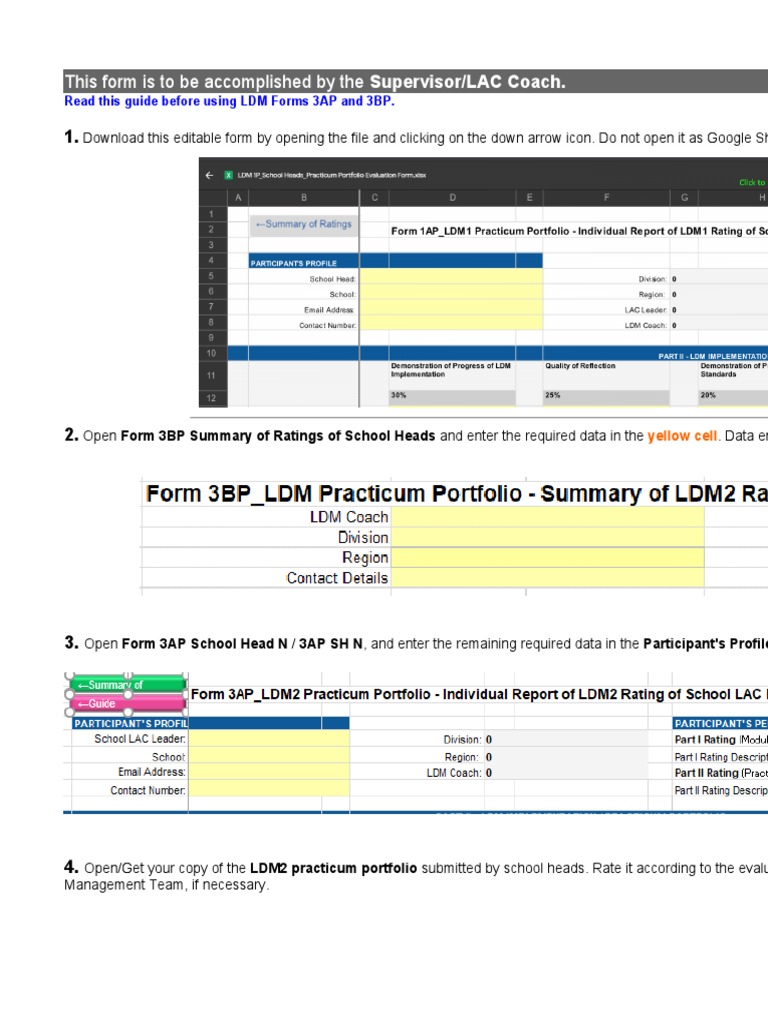Screen dimensions: 768x1024
Task: Click the back arrow in the embedded file viewer
Action: (209, 175)
